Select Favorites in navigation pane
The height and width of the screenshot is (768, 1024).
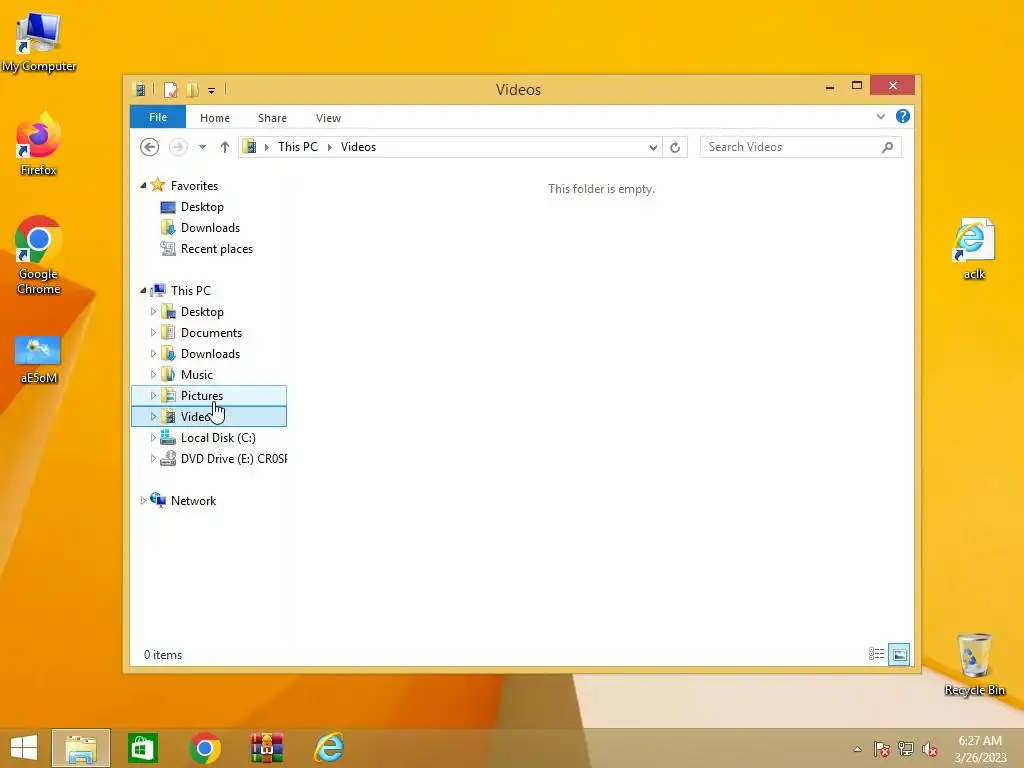tap(194, 186)
